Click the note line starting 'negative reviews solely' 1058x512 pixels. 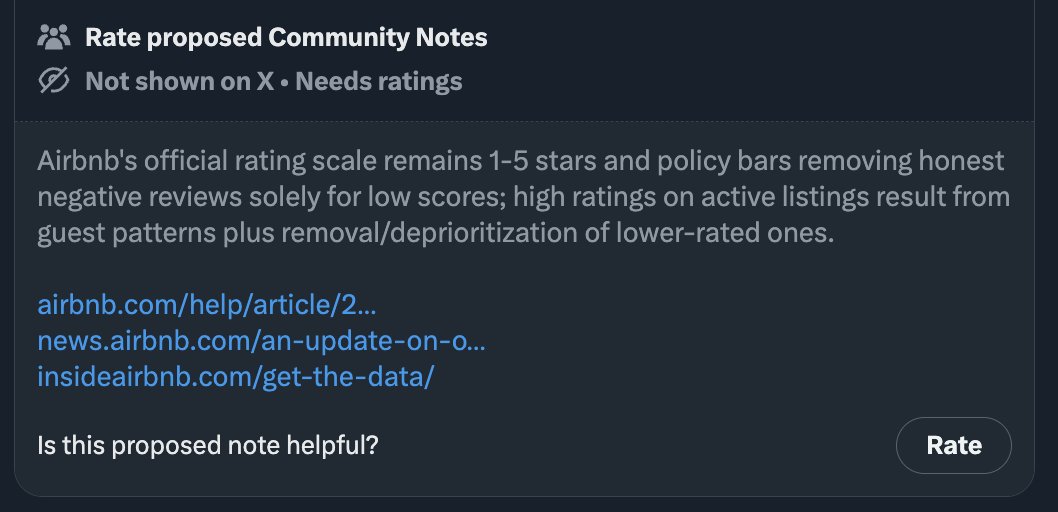click(x=524, y=198)
